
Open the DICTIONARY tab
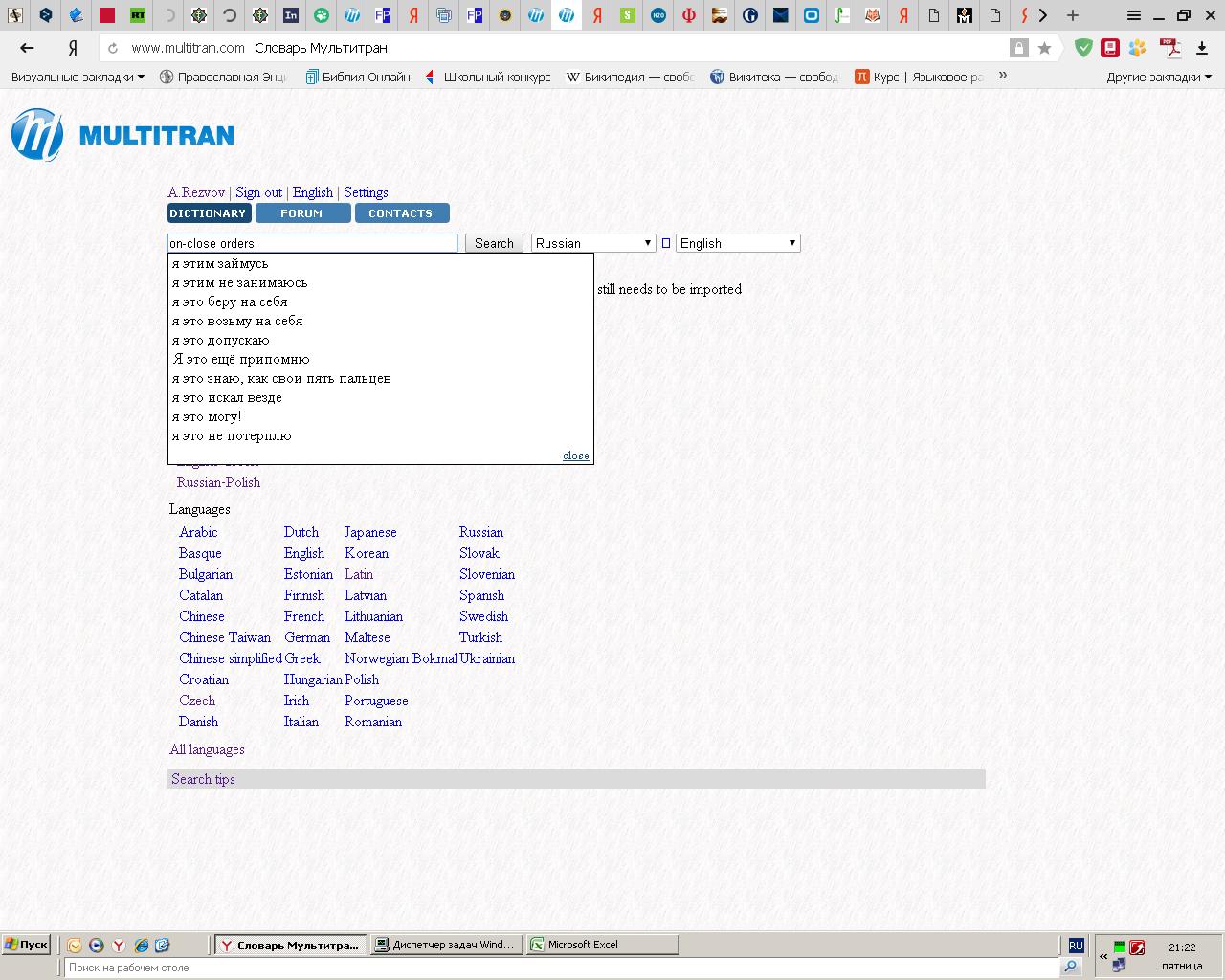pos(209,213)
